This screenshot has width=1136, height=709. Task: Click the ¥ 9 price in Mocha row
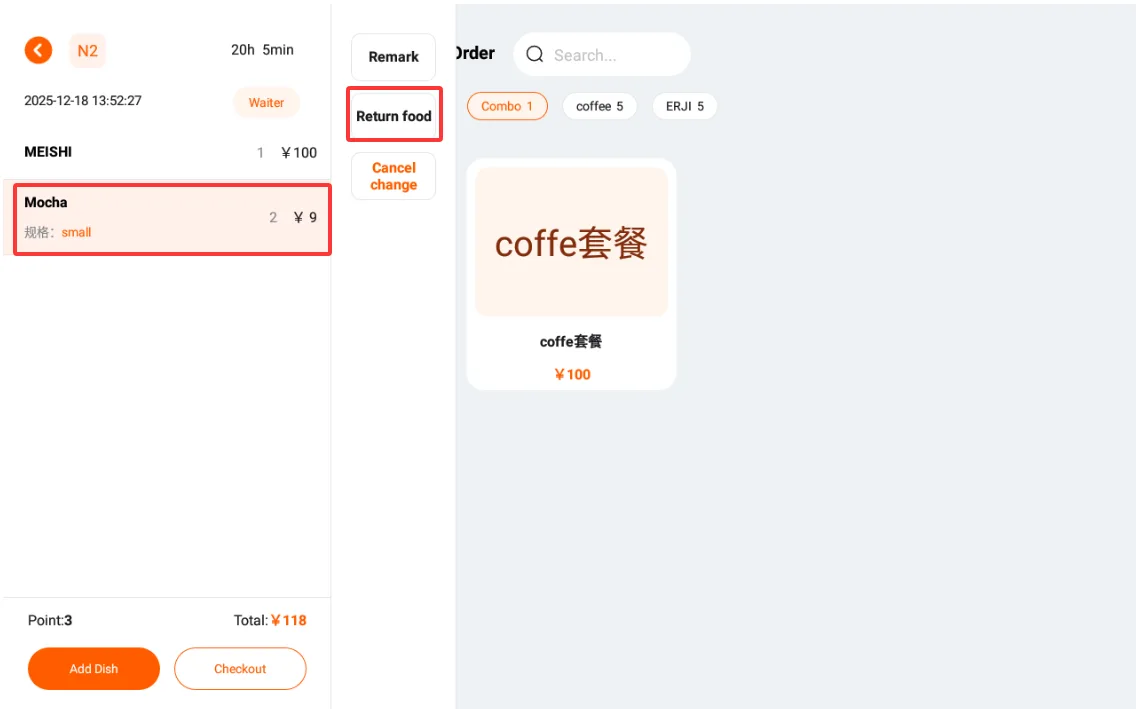click(305, 217)
